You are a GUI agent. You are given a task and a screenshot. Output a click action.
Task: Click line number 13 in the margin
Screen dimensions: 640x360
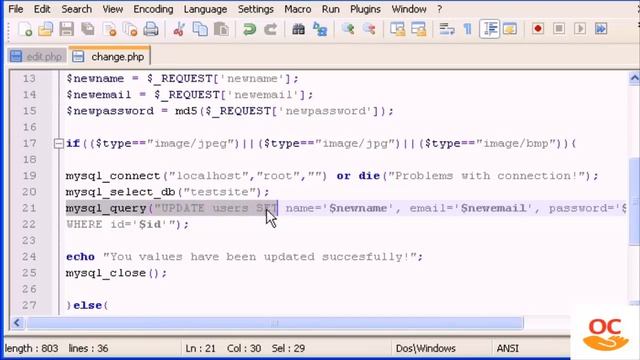tap(29, 78)
